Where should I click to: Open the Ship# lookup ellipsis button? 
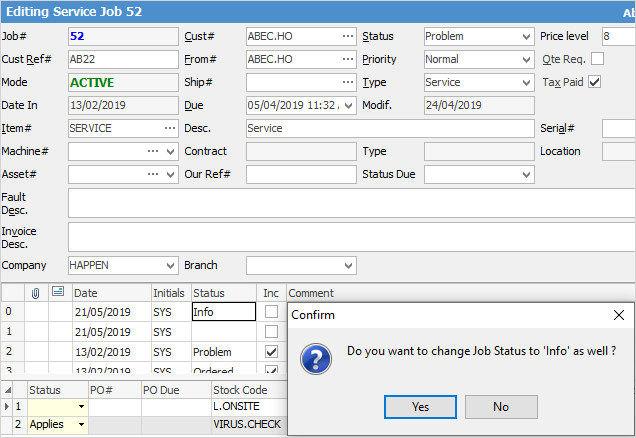pos(347,83)
